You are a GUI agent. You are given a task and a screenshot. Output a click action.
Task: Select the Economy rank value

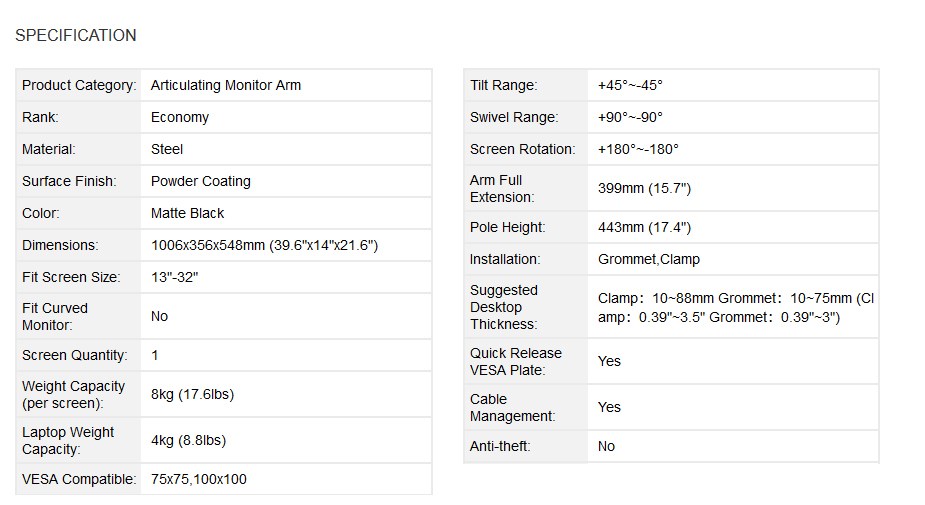[x=180, y=117]
